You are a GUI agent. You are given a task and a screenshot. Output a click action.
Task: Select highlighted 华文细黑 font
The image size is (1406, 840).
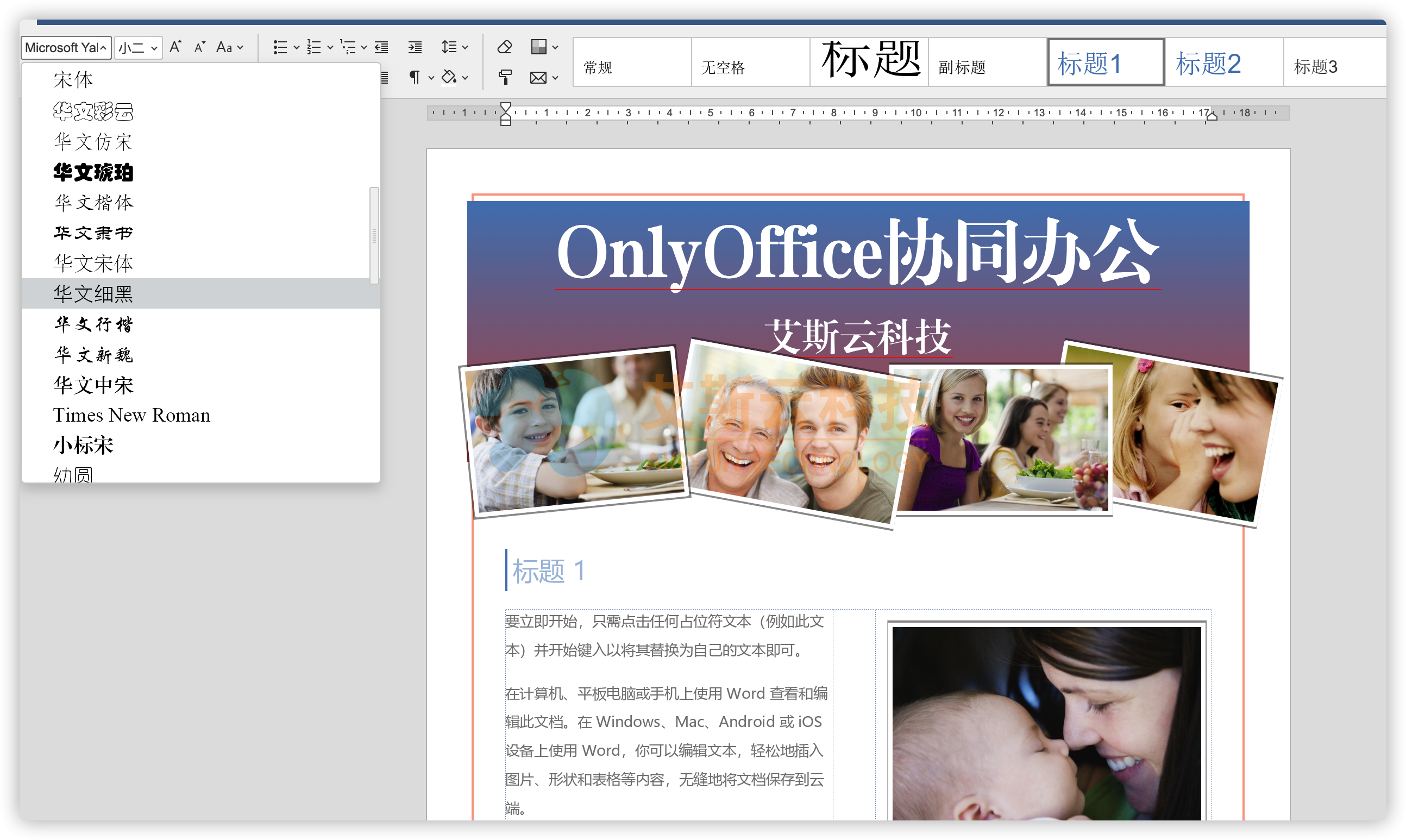coord(200,293)
